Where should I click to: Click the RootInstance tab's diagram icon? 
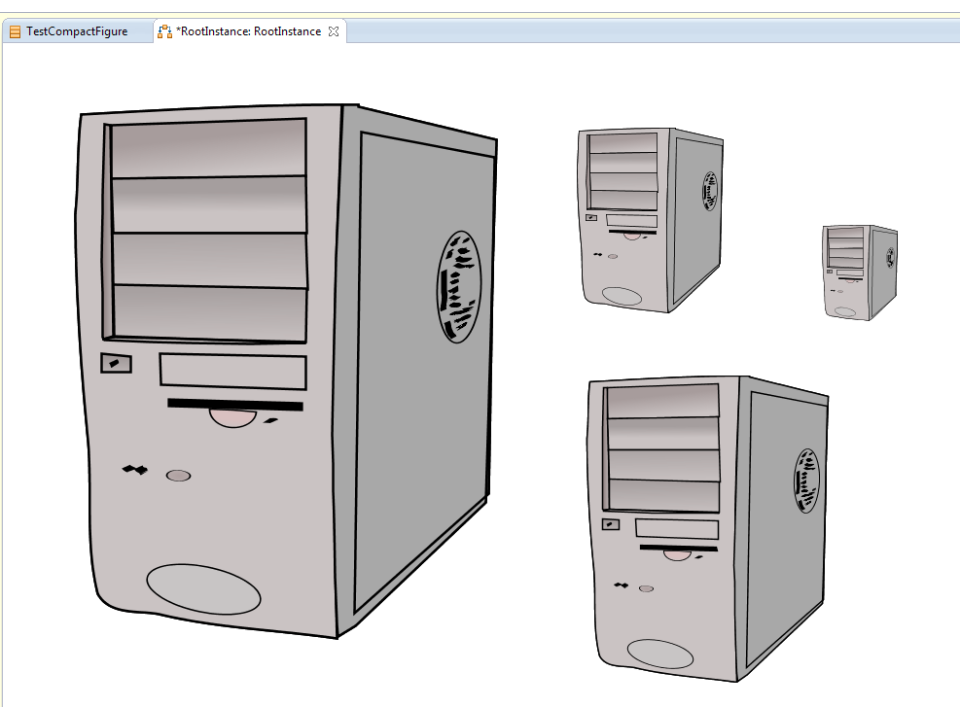[x=165, y=31]
